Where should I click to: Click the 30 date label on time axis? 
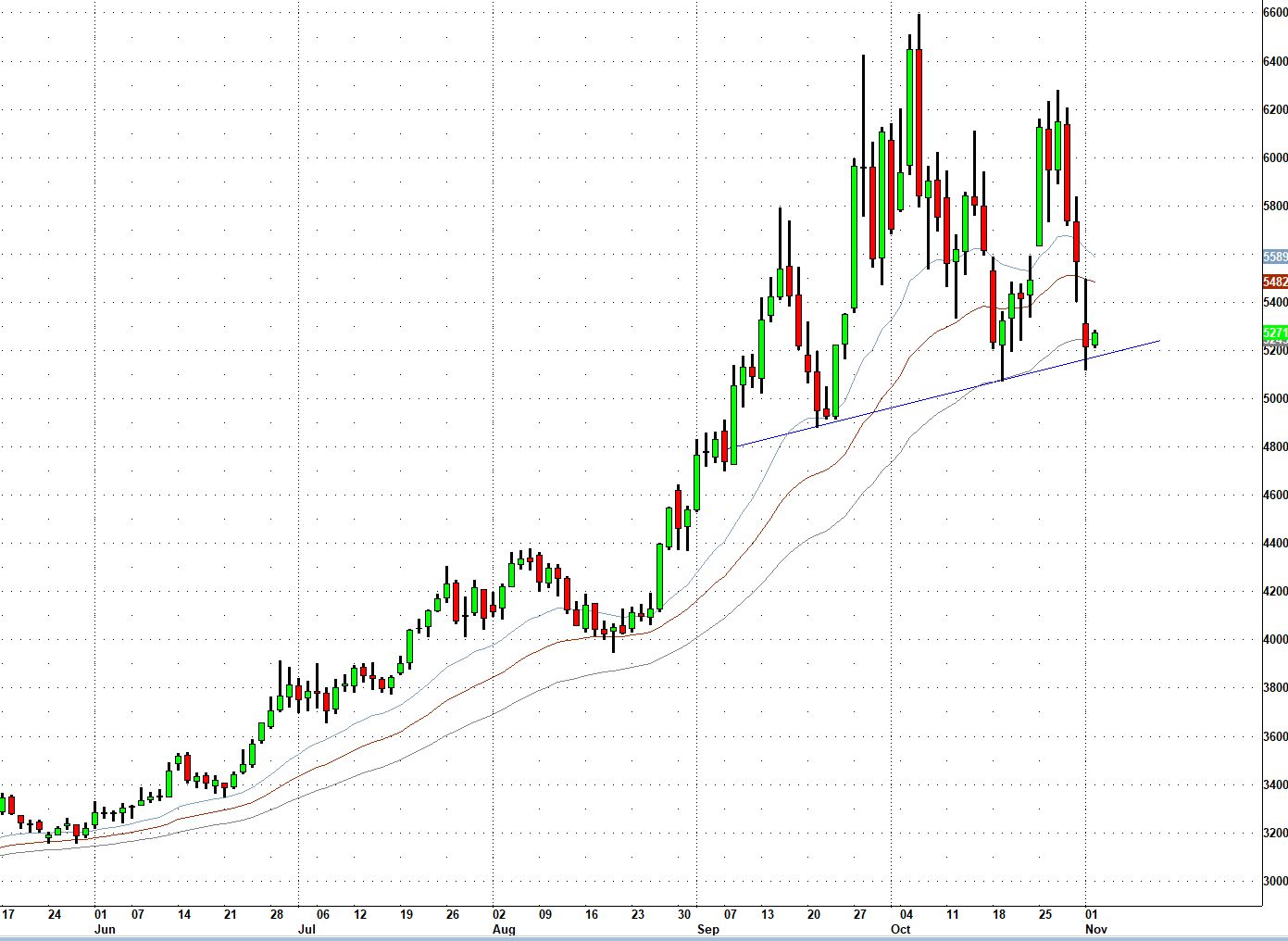pyautogui.click(x=684, y=915)
